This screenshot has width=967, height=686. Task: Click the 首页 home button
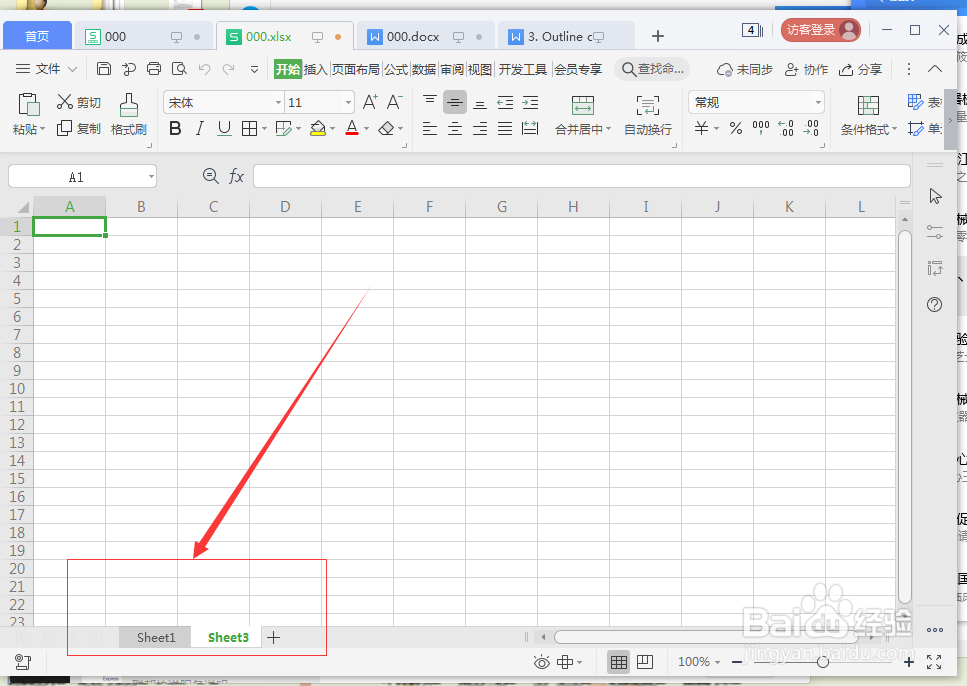37,36
